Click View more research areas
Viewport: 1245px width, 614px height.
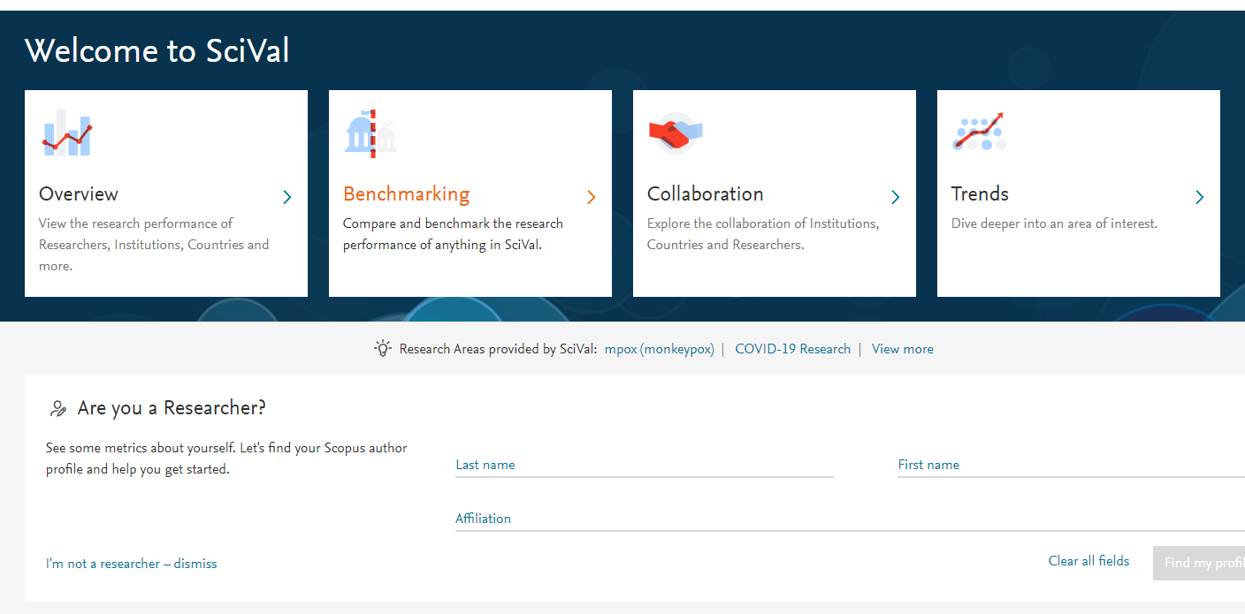click(902, 349)
